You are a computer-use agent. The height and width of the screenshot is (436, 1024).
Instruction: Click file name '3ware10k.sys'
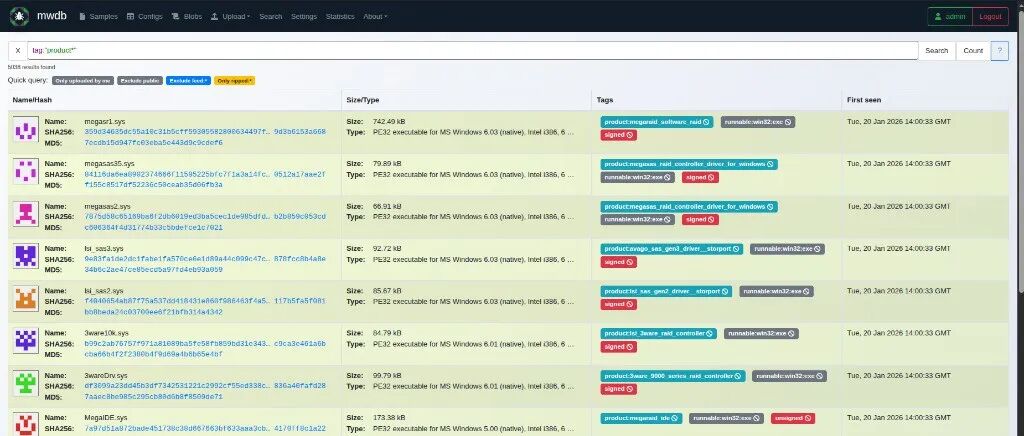[x=104, y=334]
